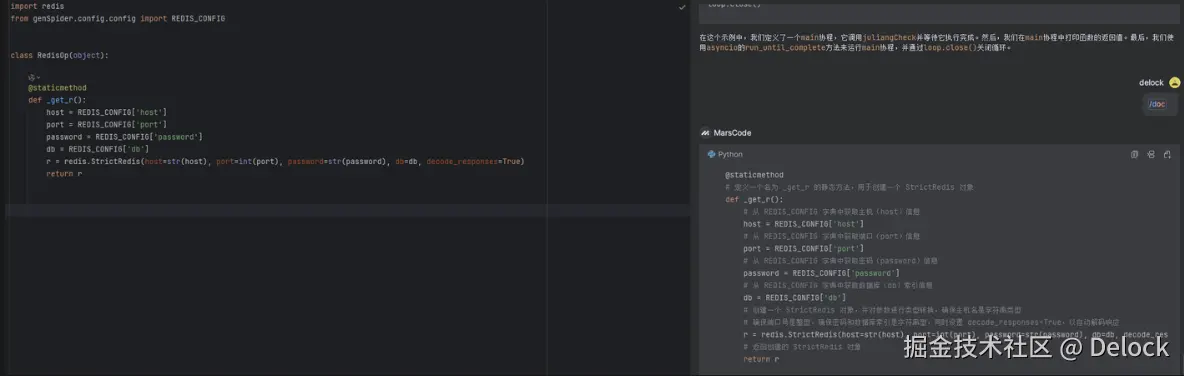Viewport: 1184px width, 376px height.
Task: Click 'def _get_r():' in the MarsCode generated code
Action: pos(754,199)
